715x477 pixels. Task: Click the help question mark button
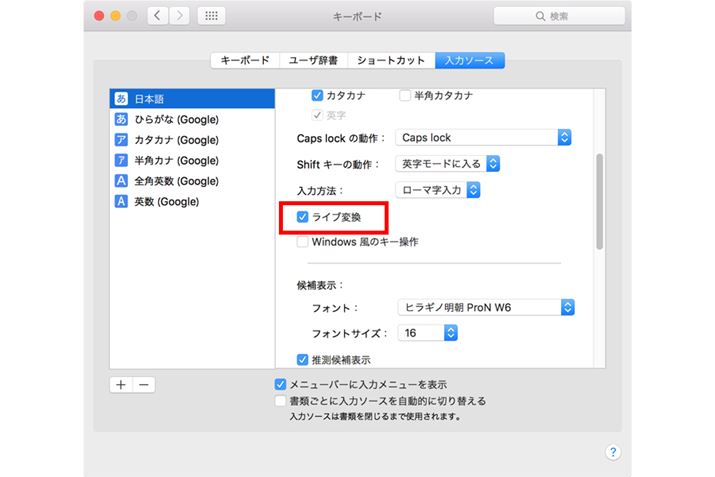coord(613,452)
